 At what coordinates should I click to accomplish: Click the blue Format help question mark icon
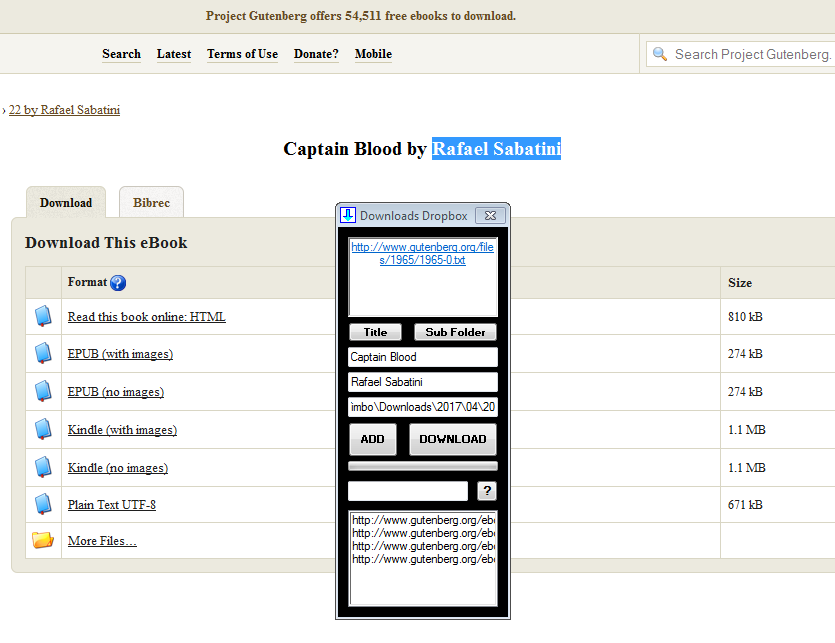point(118,283)
